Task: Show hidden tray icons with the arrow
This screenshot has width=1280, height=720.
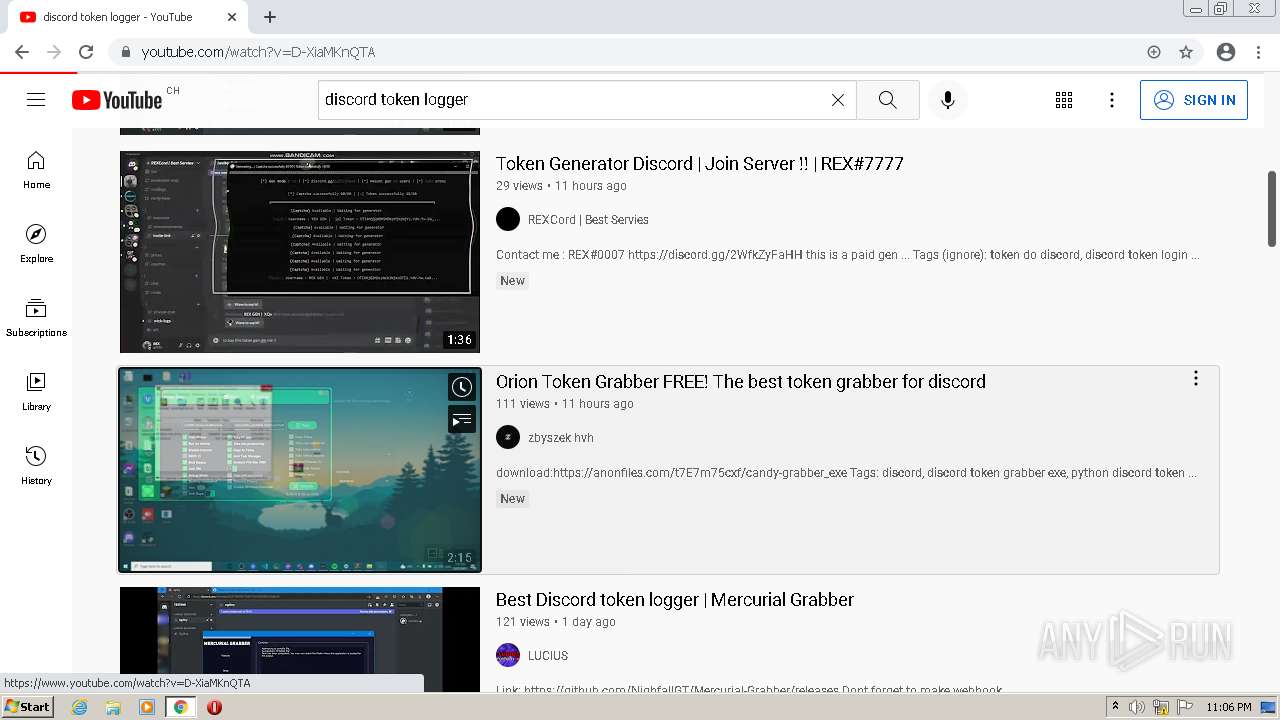Action: 1116,707
